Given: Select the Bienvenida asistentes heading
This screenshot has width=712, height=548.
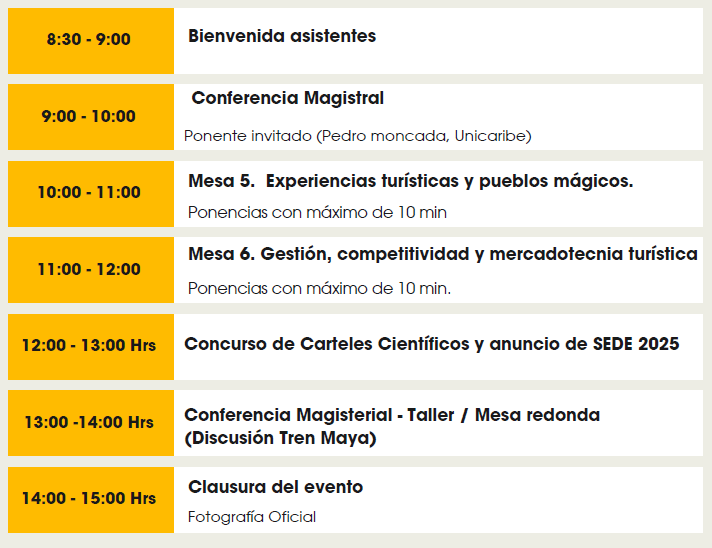Looking at the screenshot, I should tap(282, 36).
